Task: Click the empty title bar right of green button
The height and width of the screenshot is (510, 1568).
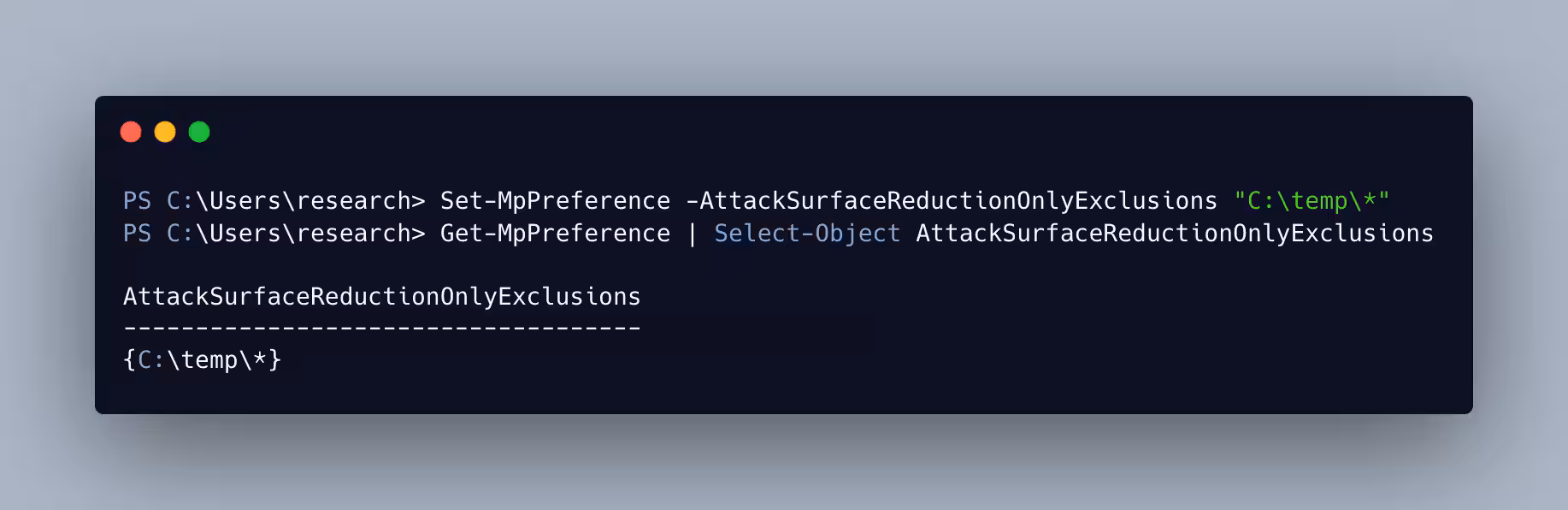Action: click(769, 132)
